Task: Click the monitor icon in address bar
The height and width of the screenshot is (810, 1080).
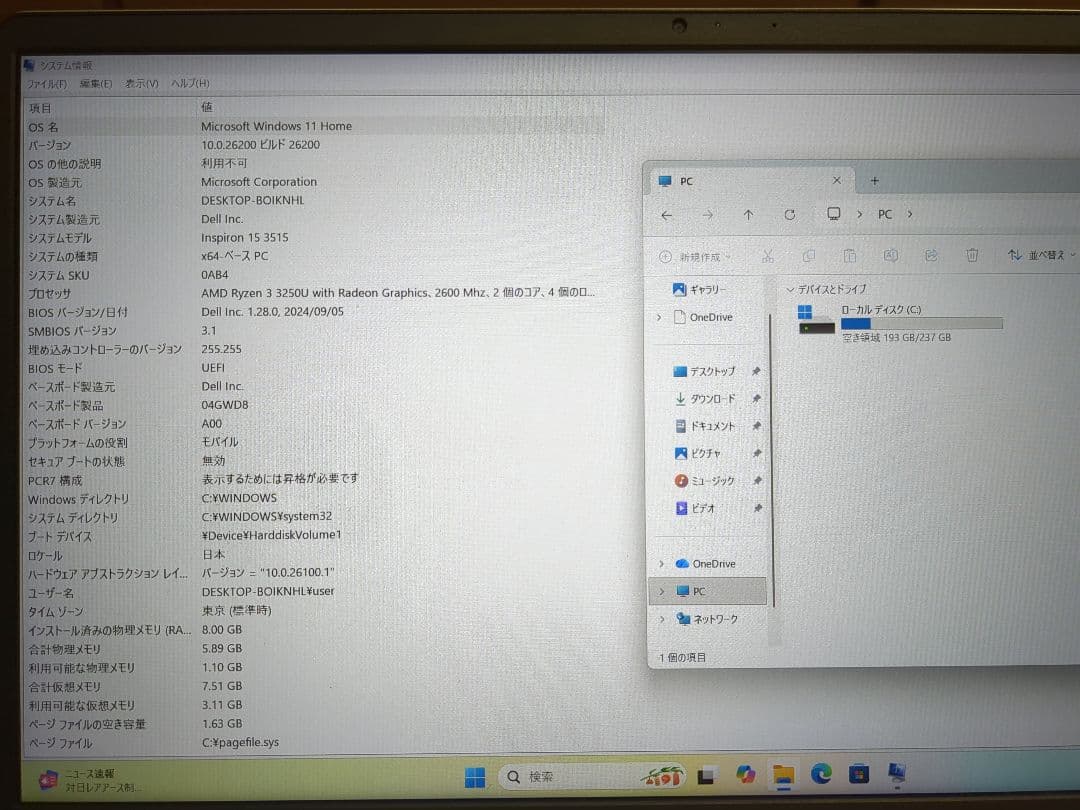Action: pos(833,214)
